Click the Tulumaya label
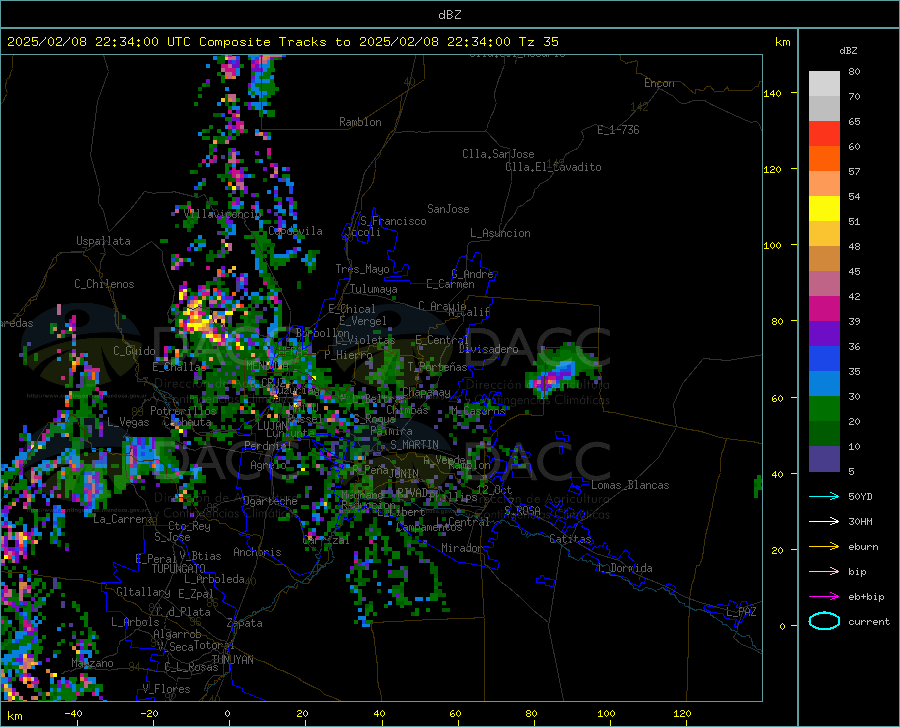900x727 pixels. pyautogui.click(x=374, y=289)
